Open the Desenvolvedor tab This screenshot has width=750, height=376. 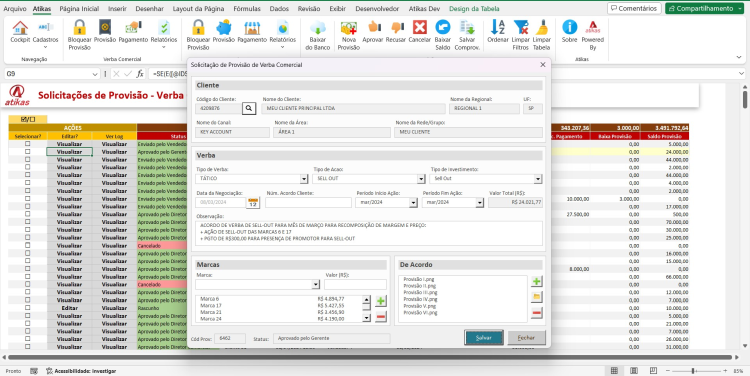click(x=377, y=9)
